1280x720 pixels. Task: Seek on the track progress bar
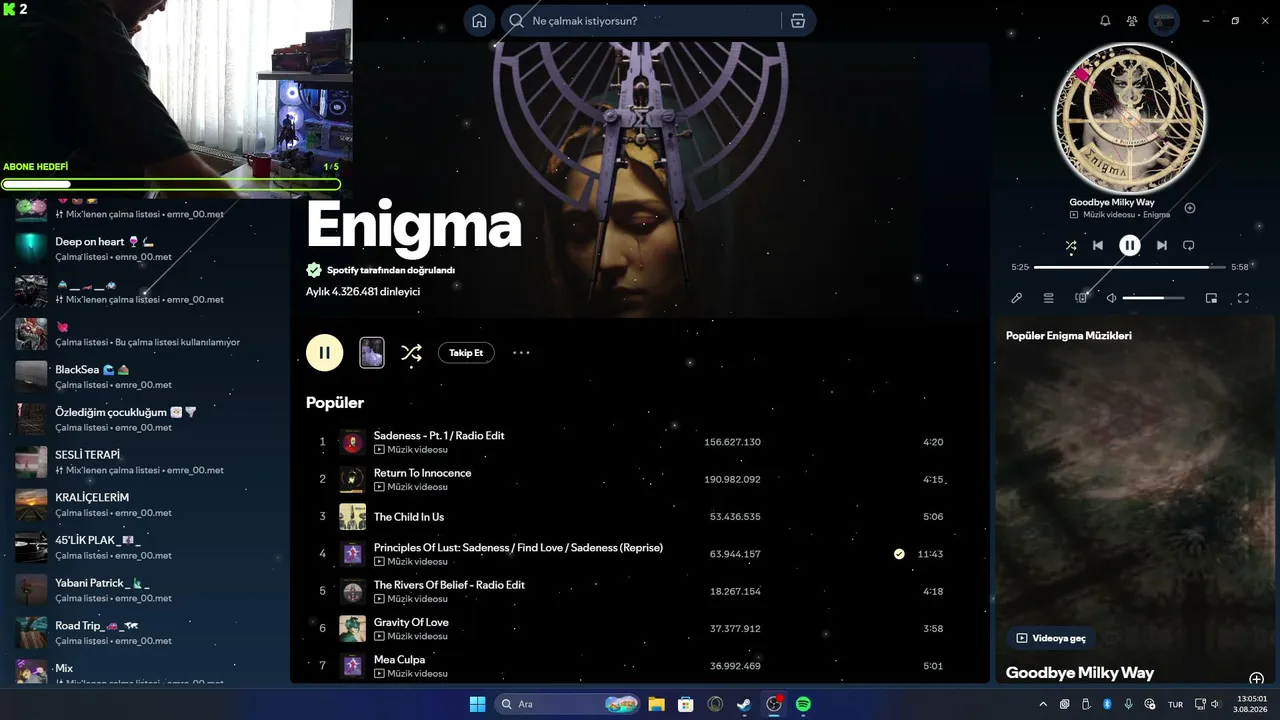[1129, 267]
